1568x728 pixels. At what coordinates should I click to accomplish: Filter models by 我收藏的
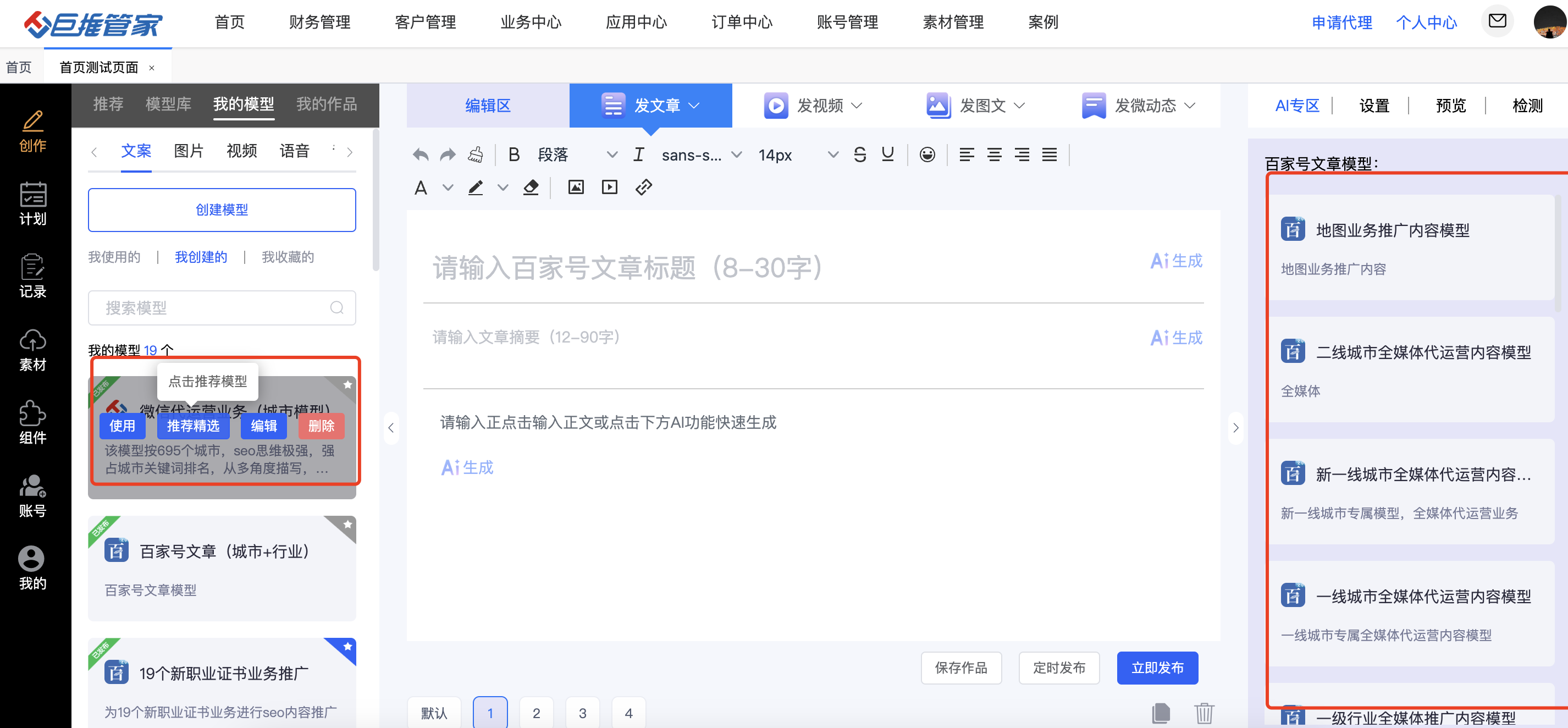click(288, 257)
